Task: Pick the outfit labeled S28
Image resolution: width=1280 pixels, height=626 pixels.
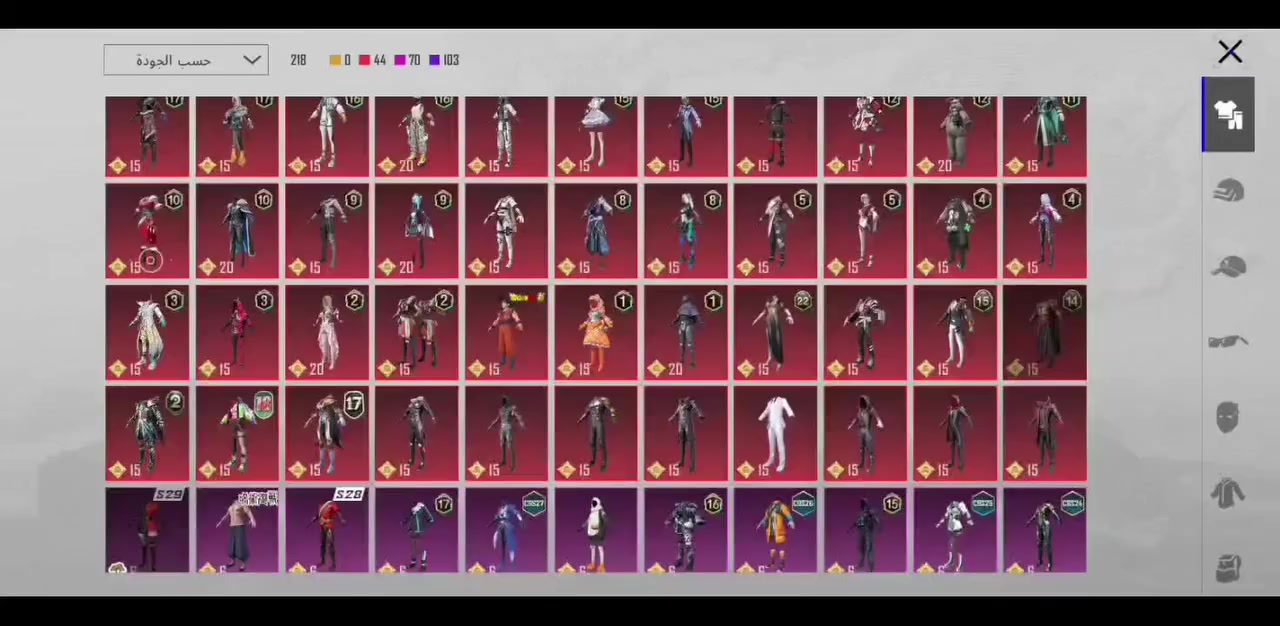Action: point(327,530)
